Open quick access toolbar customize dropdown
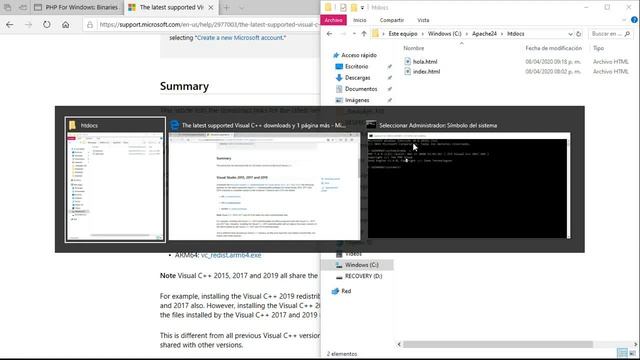The width and height of the screenshot is (640, 360). 362,7
